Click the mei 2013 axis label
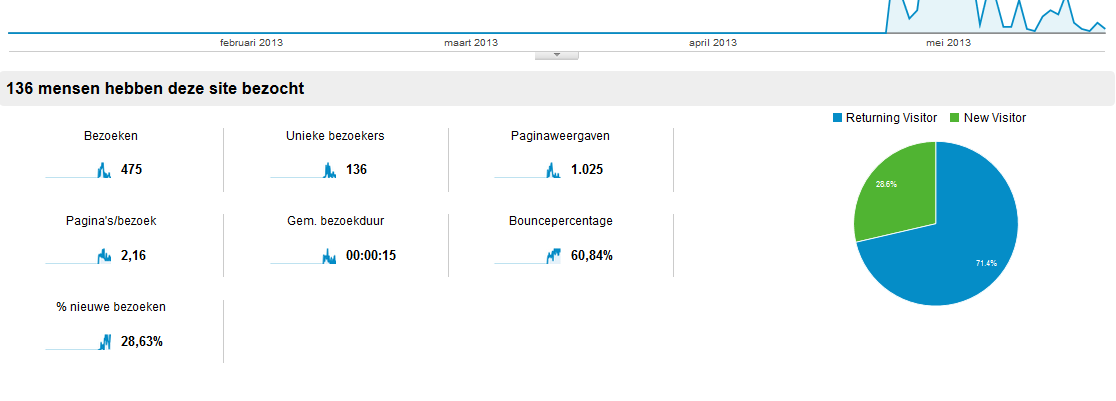The image size is (1116, 401). coord(949,43)
